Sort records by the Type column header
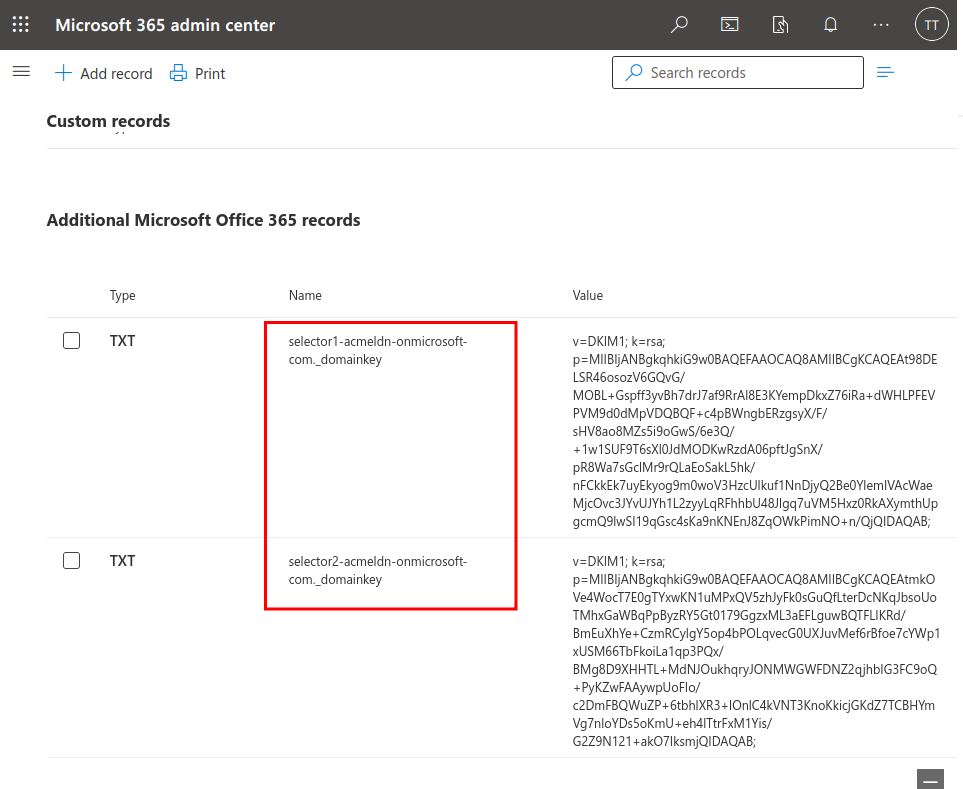 click(x=122, y=296)
